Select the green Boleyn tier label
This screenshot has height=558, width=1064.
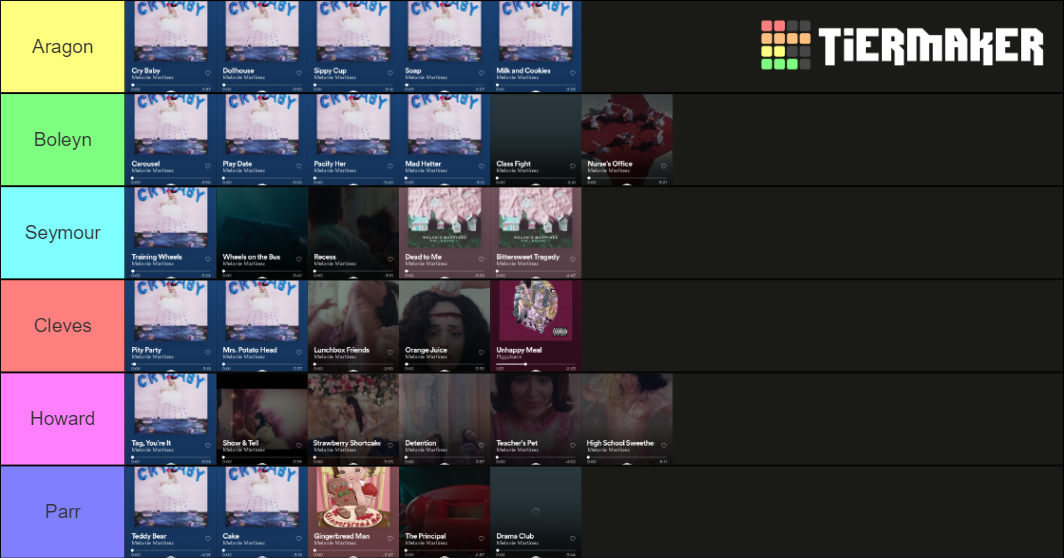(x=62, y=139)
